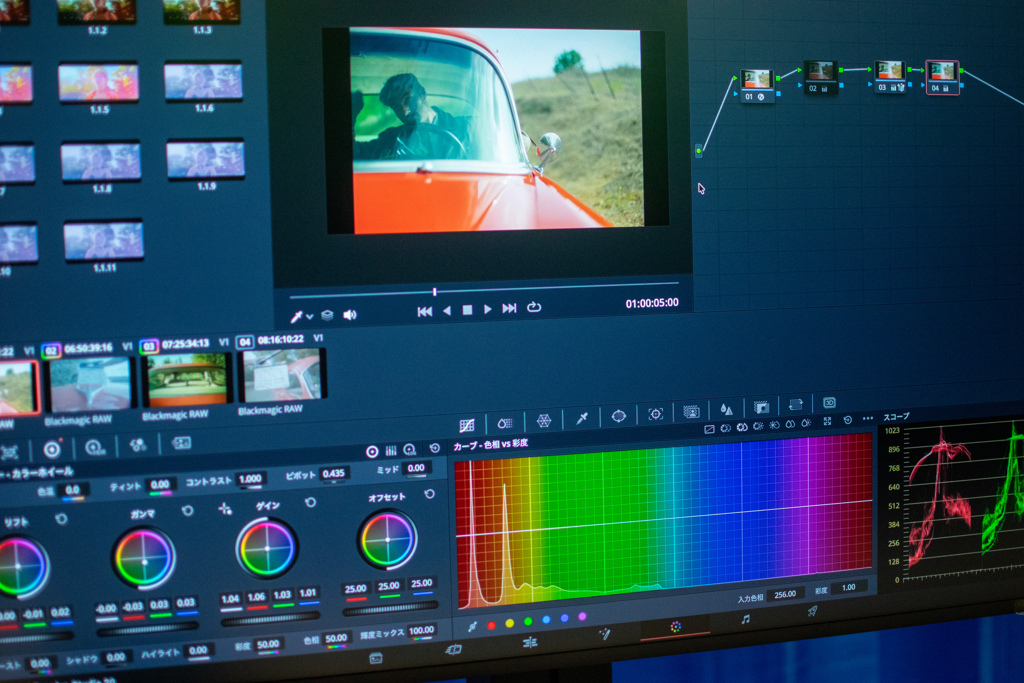The image size is (1024, 683).
Task: Open the curves panel three-dot options menu
Action: 866,419
